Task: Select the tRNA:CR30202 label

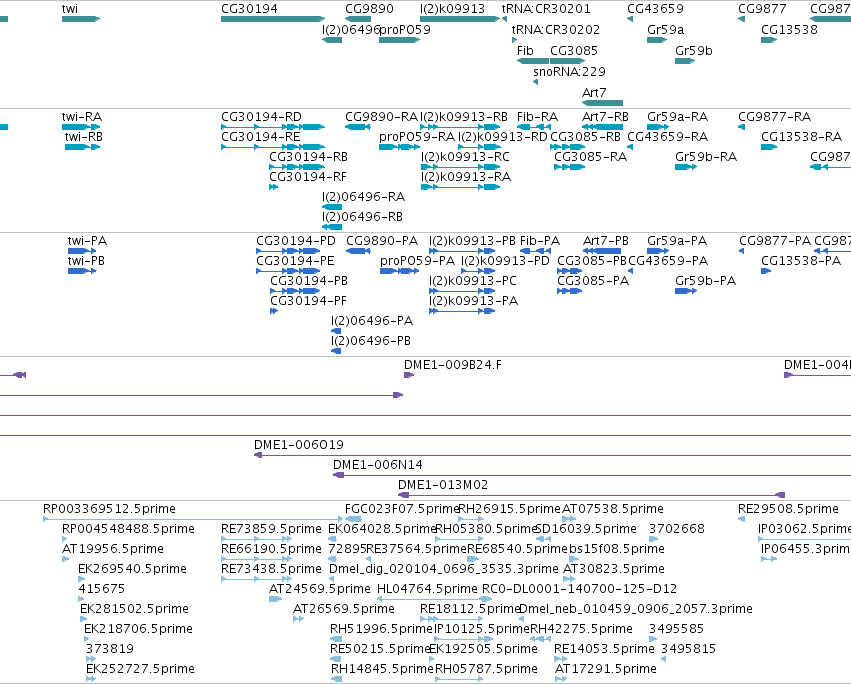Action: 556,30
